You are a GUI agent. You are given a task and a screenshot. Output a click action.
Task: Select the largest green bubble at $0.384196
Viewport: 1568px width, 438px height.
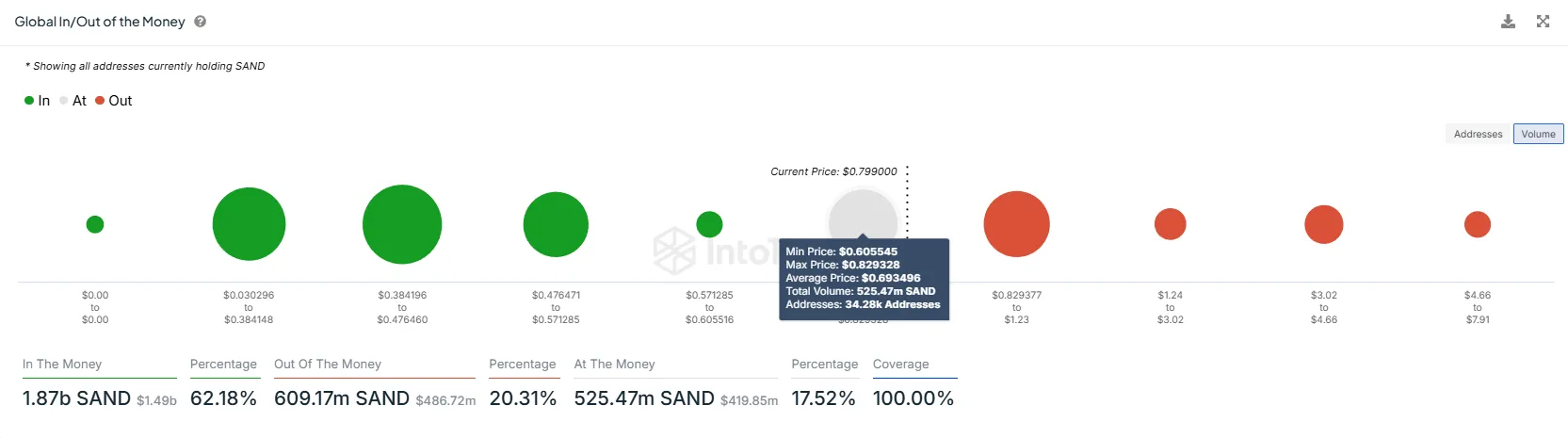pos(402,224)
